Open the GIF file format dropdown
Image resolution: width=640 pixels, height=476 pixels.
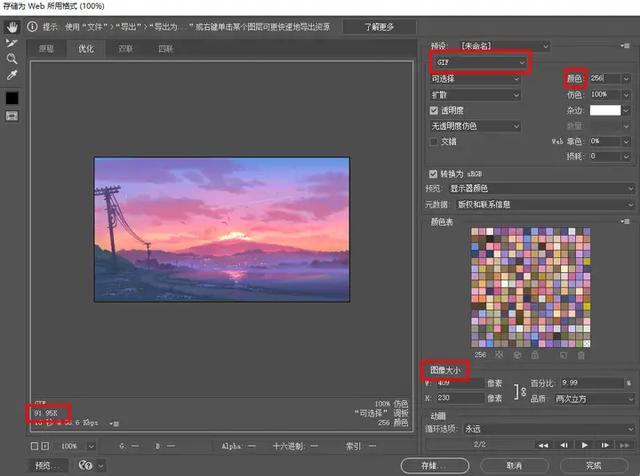tap(480, 62)
